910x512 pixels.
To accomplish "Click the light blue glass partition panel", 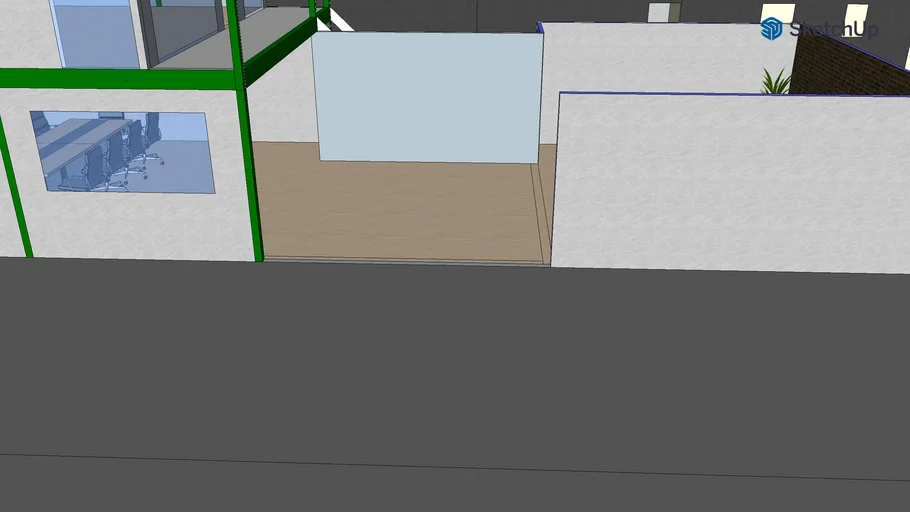I will click(x=428, y=96).
